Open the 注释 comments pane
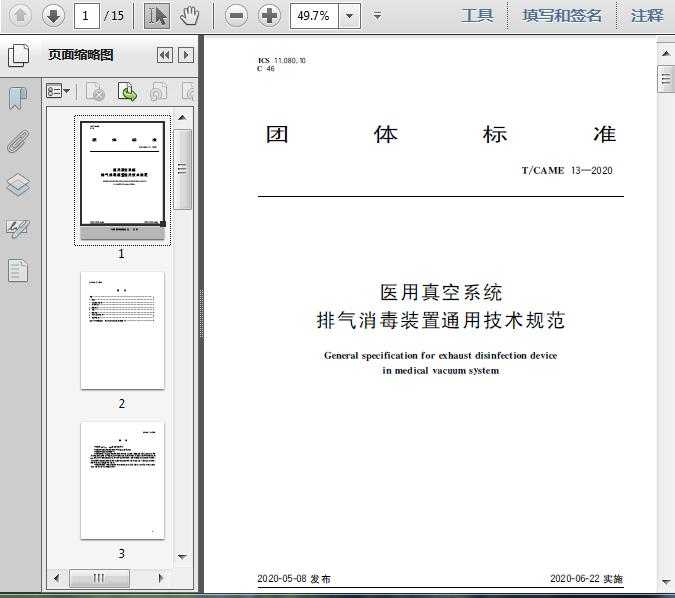This screenshot has width=675, height=598. (647, 15)
